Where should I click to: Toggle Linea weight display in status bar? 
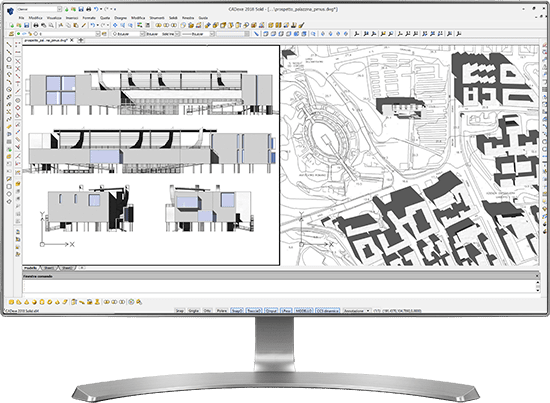pos(286,311)
